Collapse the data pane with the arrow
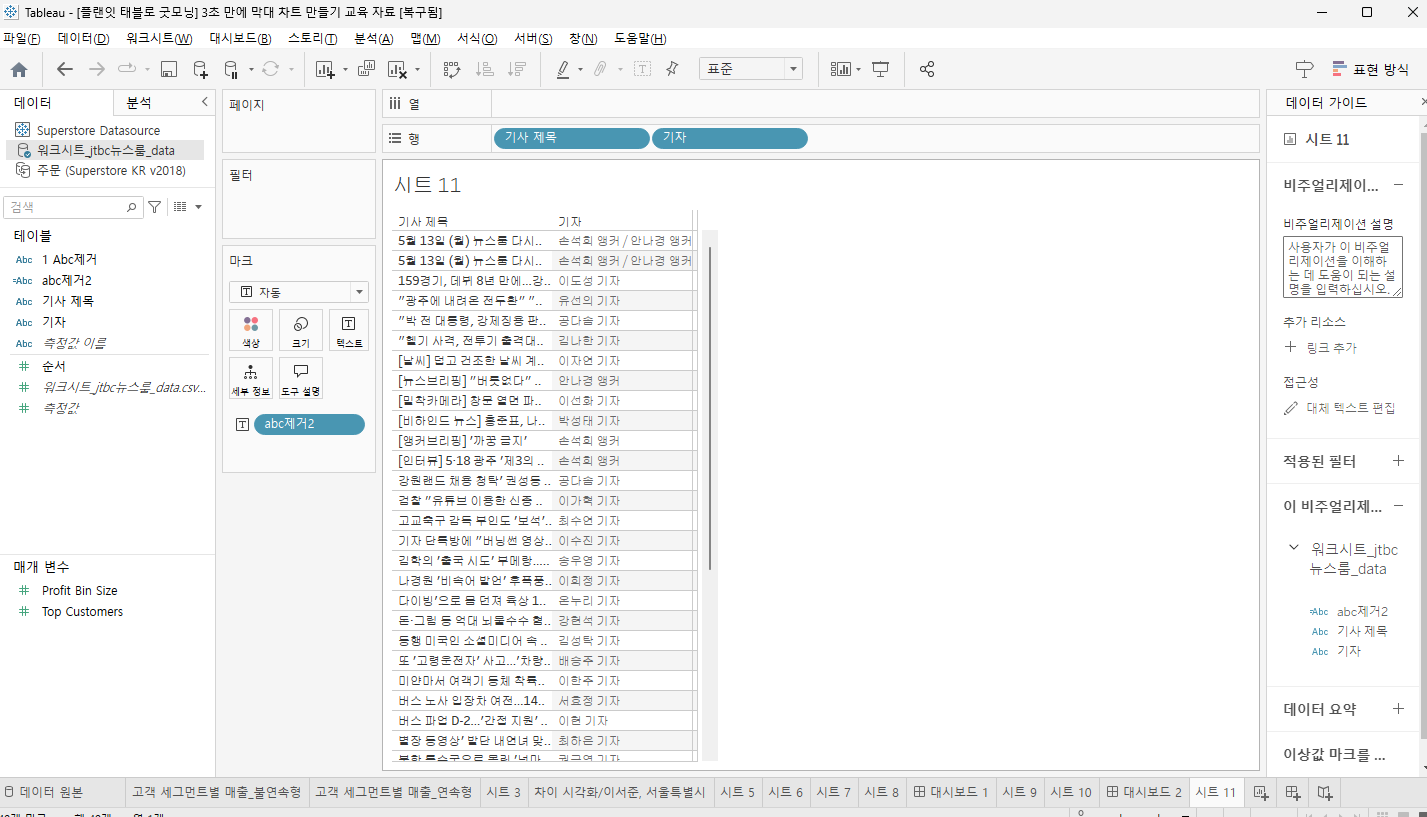 204,102
